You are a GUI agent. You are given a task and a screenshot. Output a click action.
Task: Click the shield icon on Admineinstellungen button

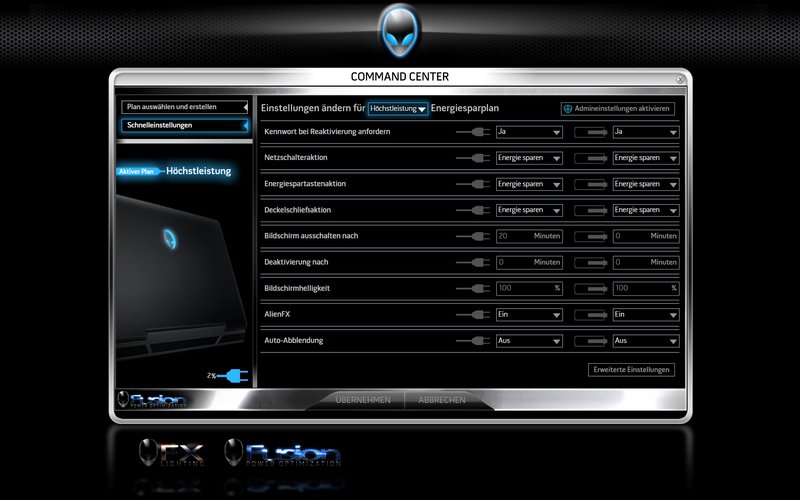568,109
